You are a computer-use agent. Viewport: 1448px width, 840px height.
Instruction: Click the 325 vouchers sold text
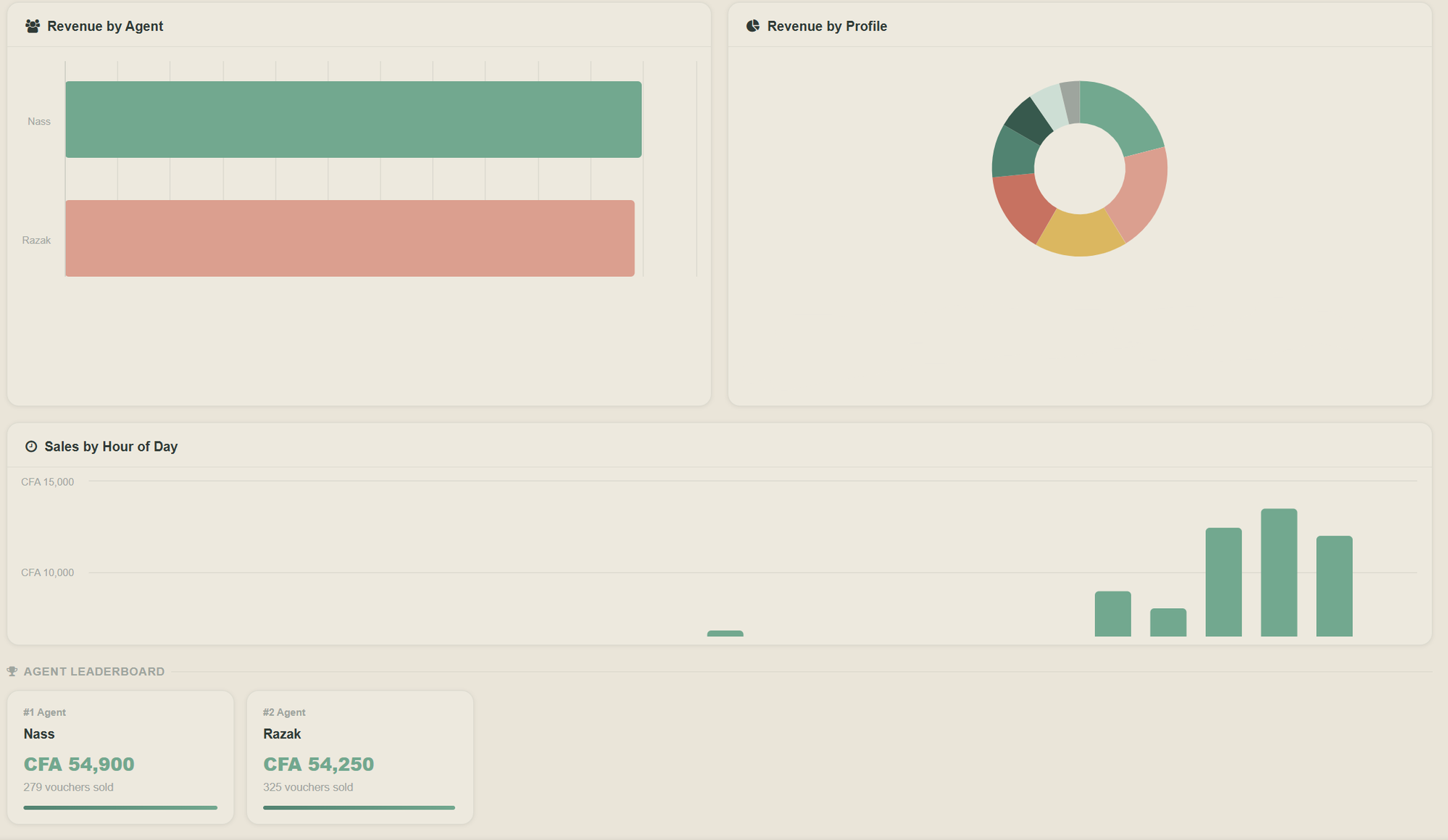[308, 787]
